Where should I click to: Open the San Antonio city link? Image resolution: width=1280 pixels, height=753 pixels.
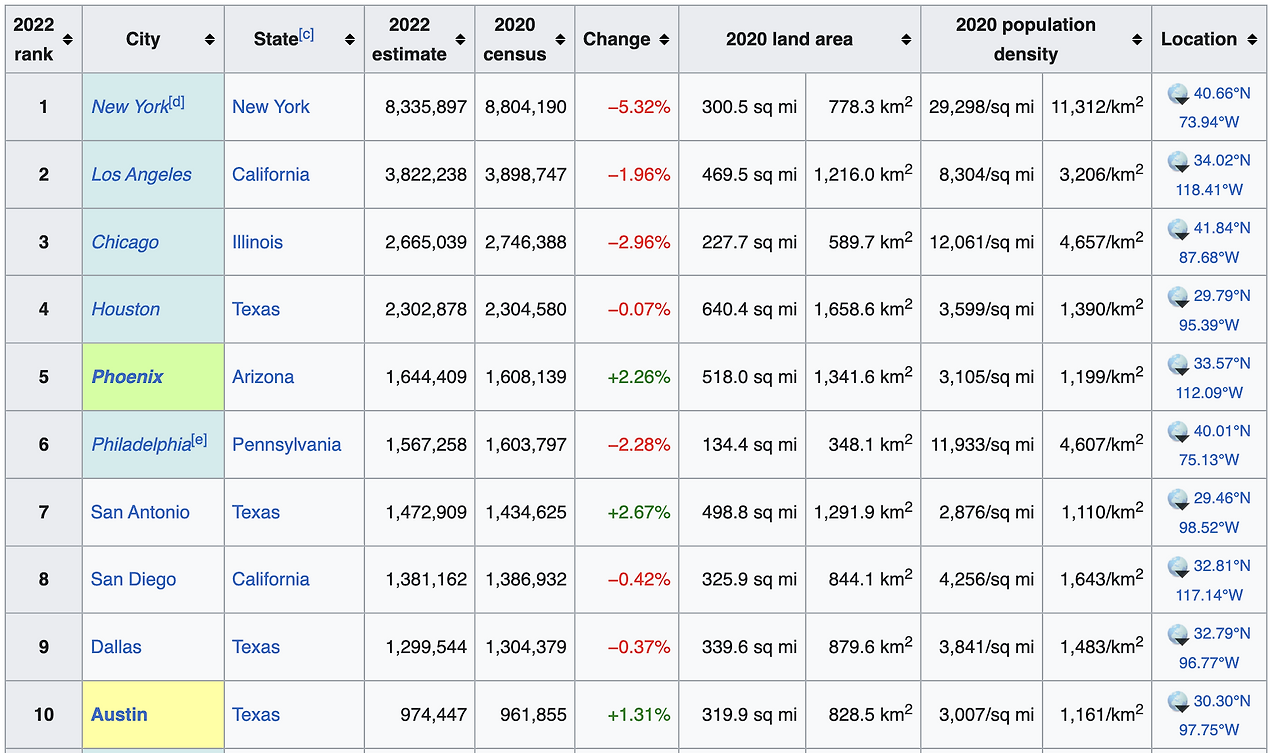click(x=140, y=512)
